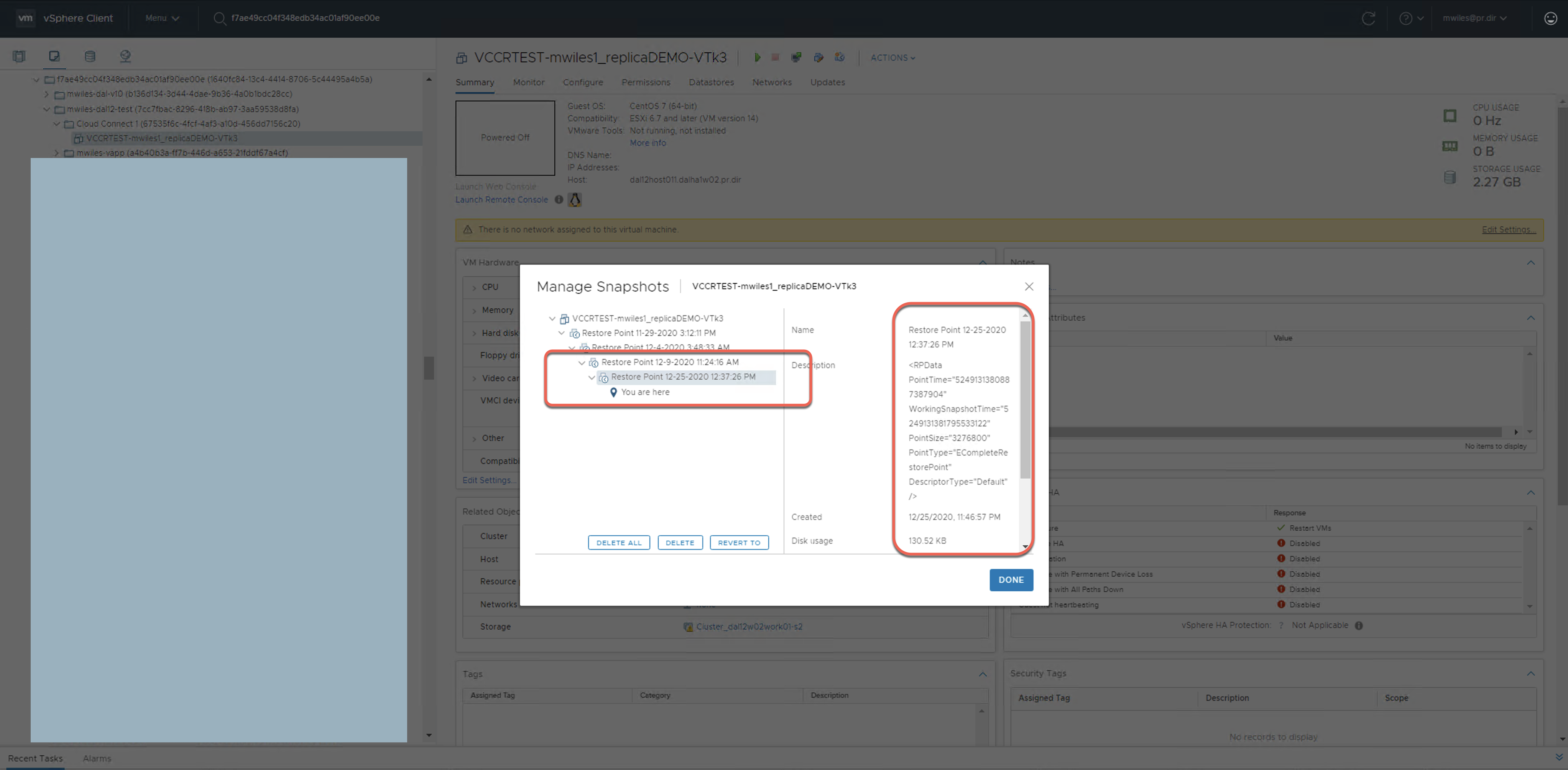Click the snapshot details vertical scrollbar
Image resolution: width=1568 pixels, height=770 pixels.
[1025, 399]
